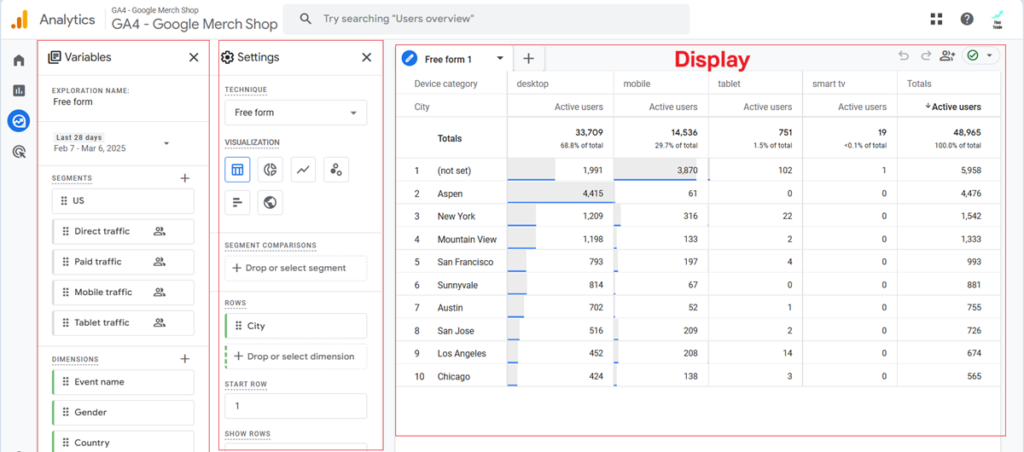1024x452 pixels.
Task: Select the scatter plot visualization icon
Action: [336, 170]
